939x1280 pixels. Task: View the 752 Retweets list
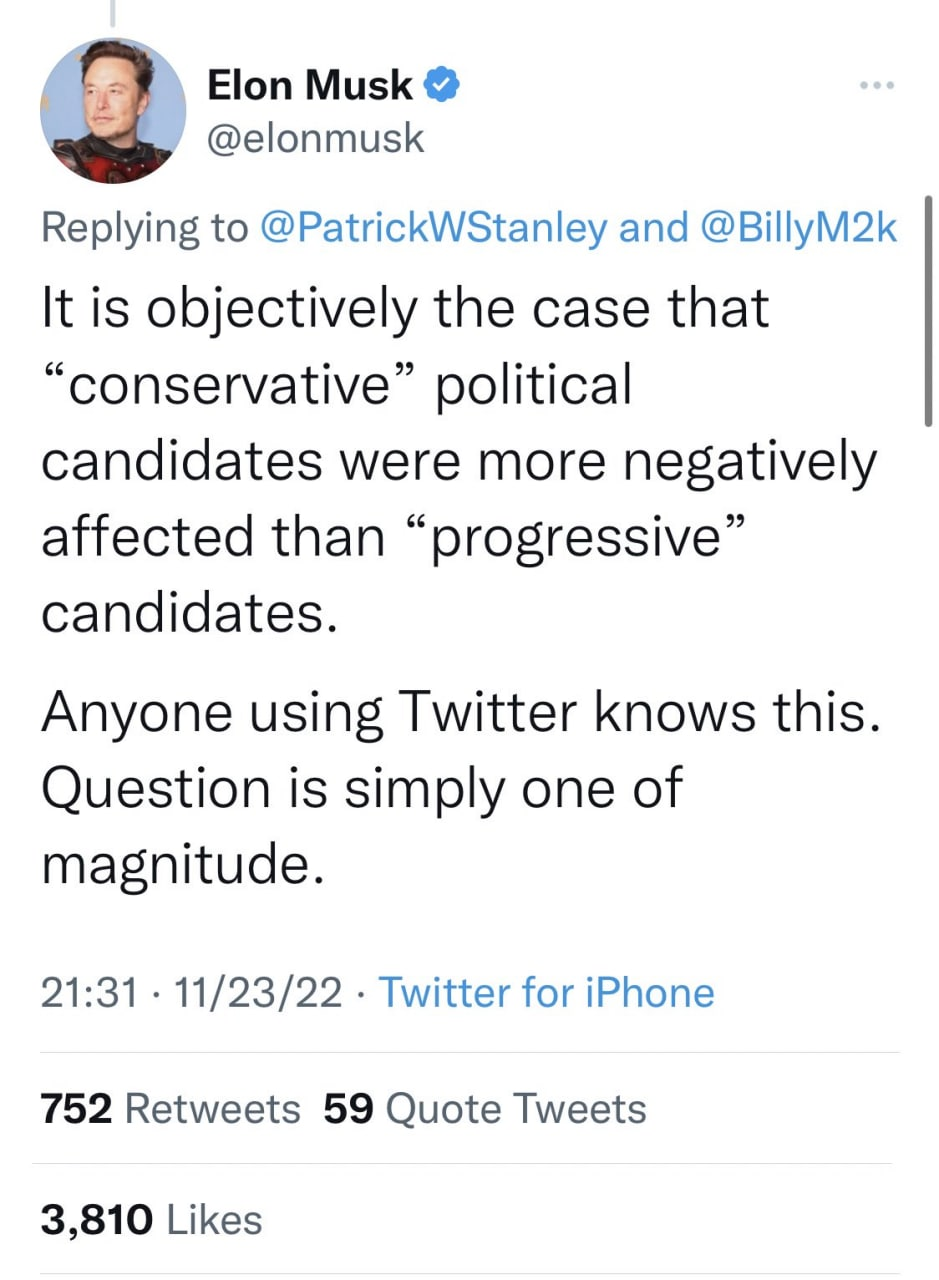point(170,1109)
